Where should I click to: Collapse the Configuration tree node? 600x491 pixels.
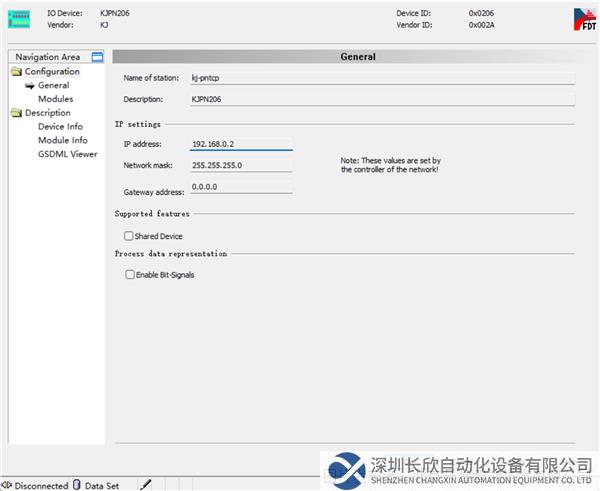[x=51, y=72]
